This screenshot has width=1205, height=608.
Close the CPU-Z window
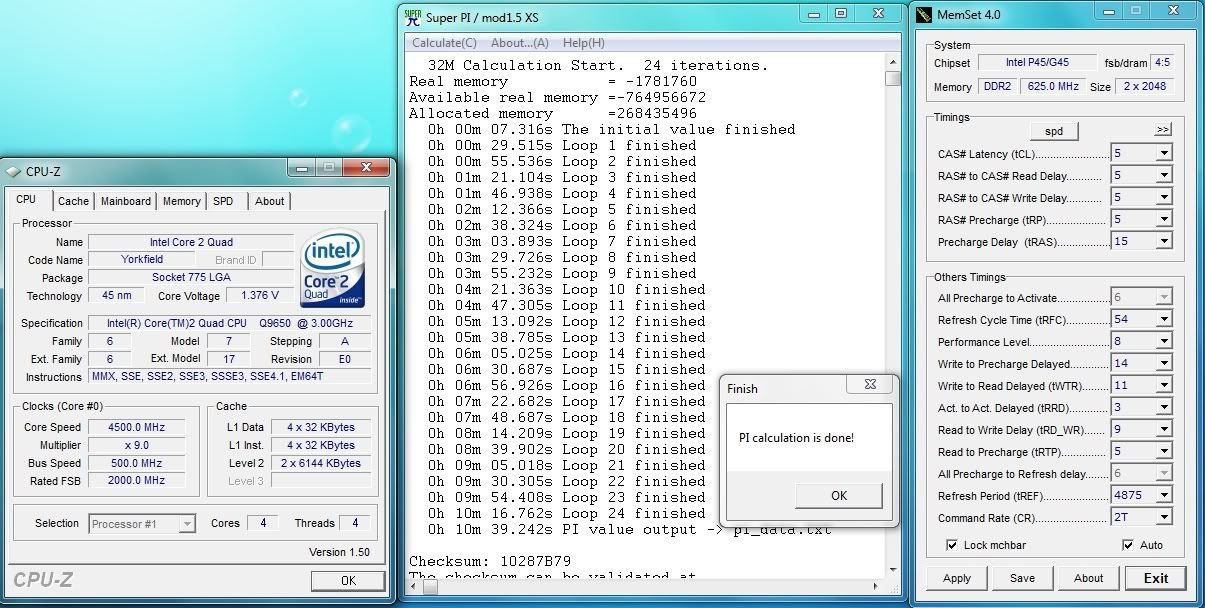click(366, 168)
